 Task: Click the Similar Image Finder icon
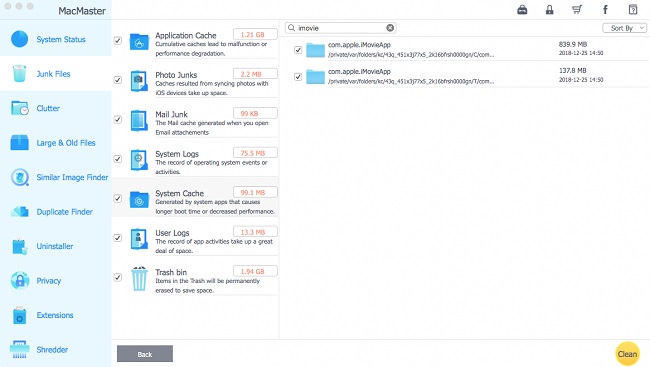[x=19, y=177]
